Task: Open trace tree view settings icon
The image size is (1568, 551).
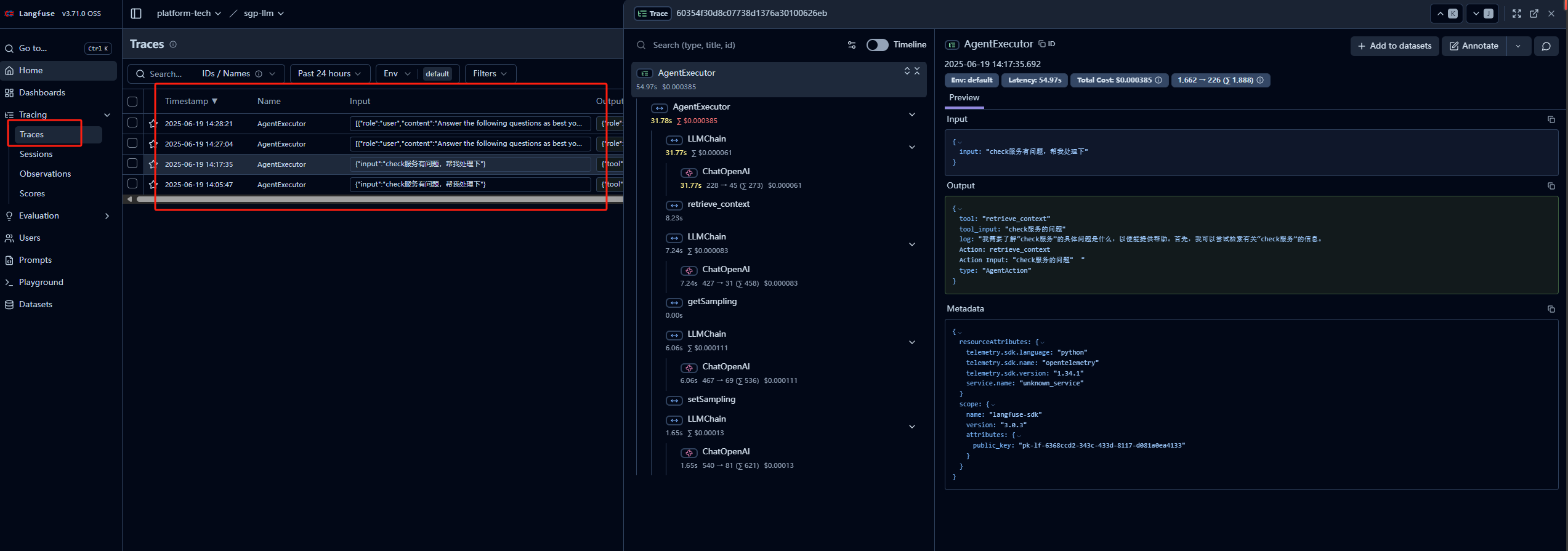Action: [852, 45]
